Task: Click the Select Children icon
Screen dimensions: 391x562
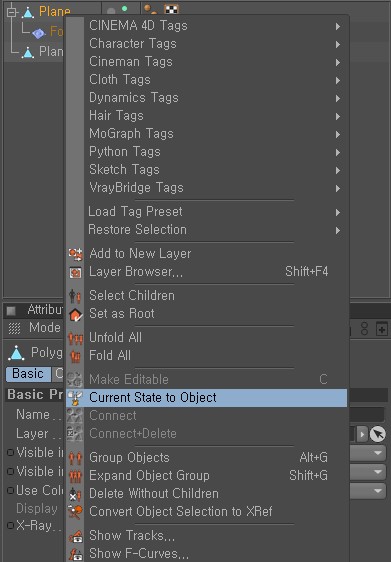Action: [75, 296]
